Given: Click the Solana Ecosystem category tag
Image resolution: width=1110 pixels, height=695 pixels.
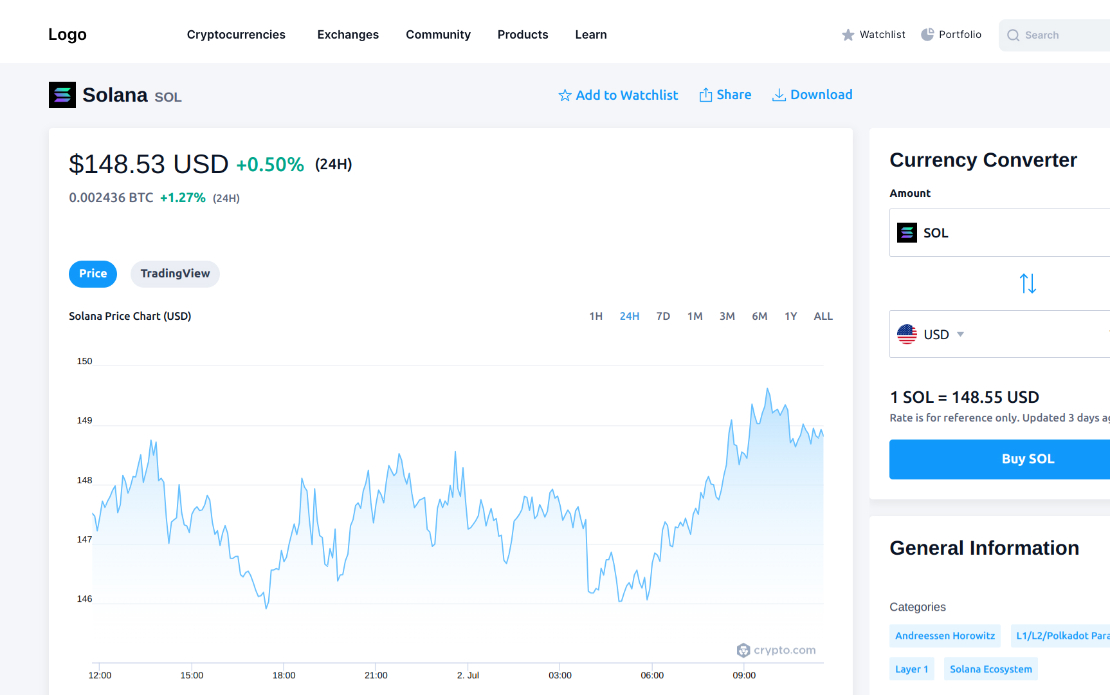Looking at the screenshot, I should click(x=991, y=669).
